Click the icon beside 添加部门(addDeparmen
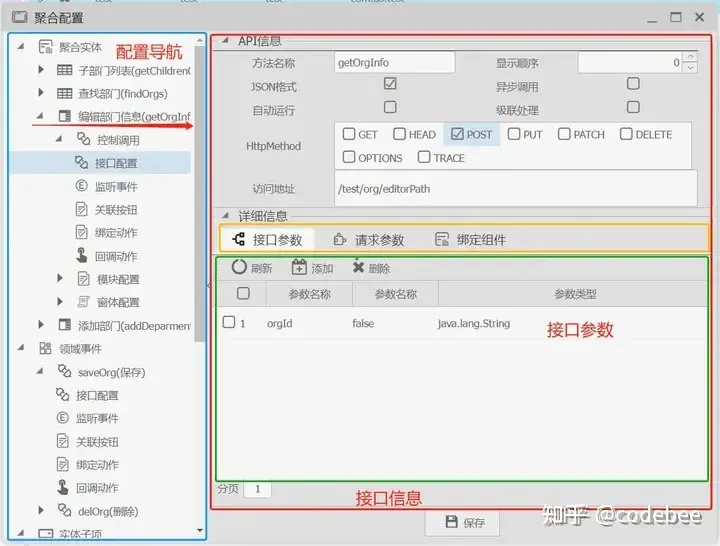 point(65,325)
